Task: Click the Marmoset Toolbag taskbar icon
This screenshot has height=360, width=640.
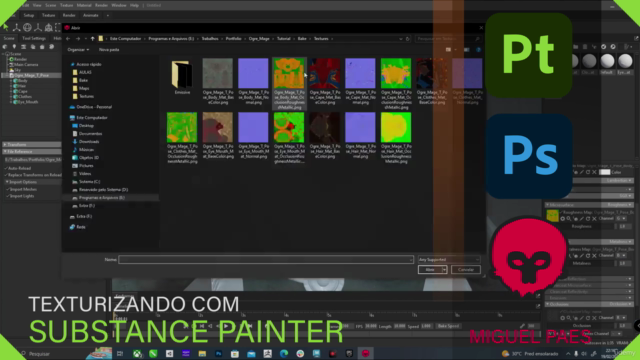Action: [365, 353]
